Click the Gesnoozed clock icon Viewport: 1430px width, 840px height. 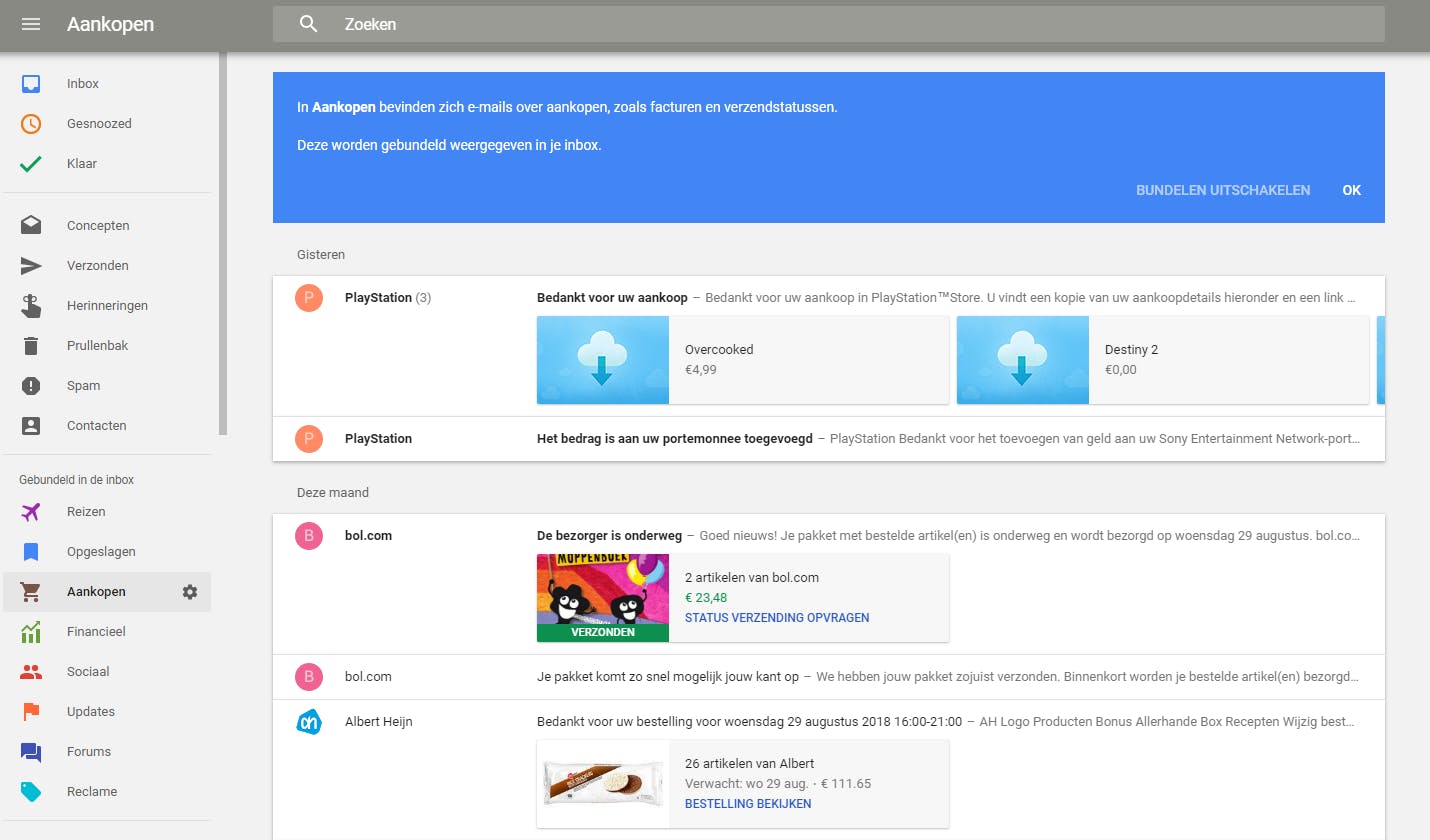tap(31, 124)
